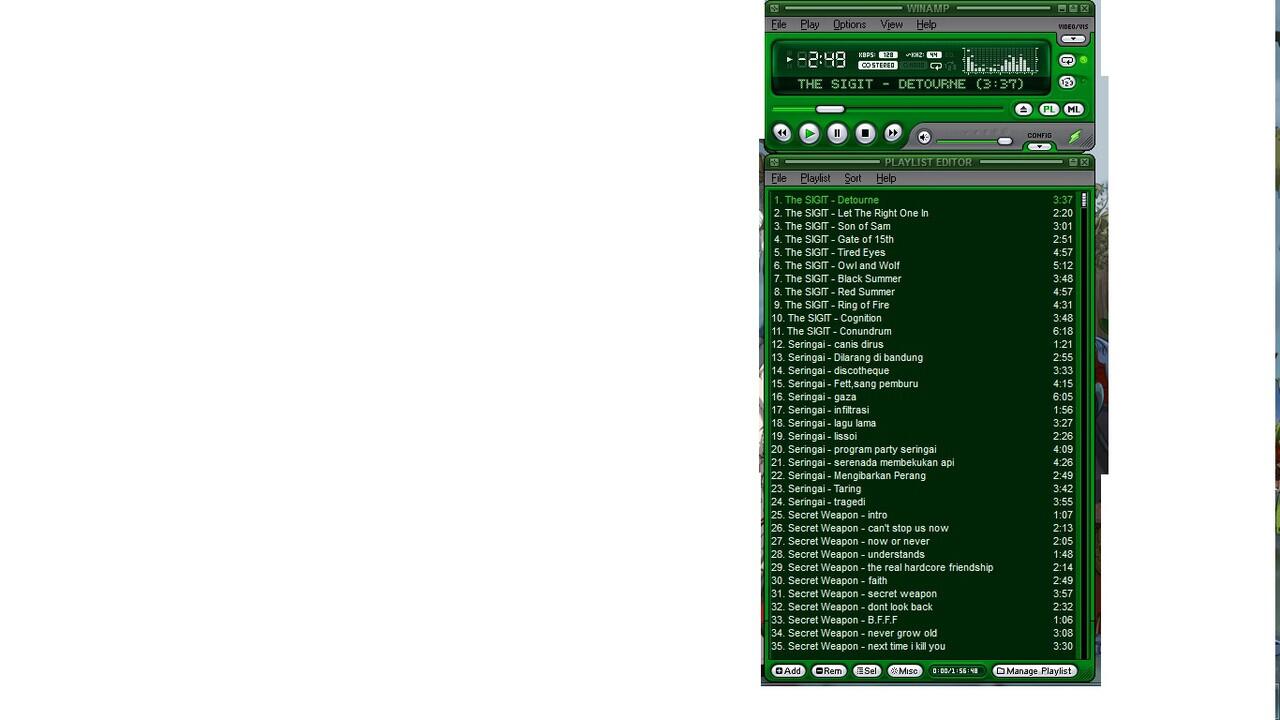Skip to previous track in Winamp
The height and width of the screenshot is (720, 1280).
tap(782, 133)
